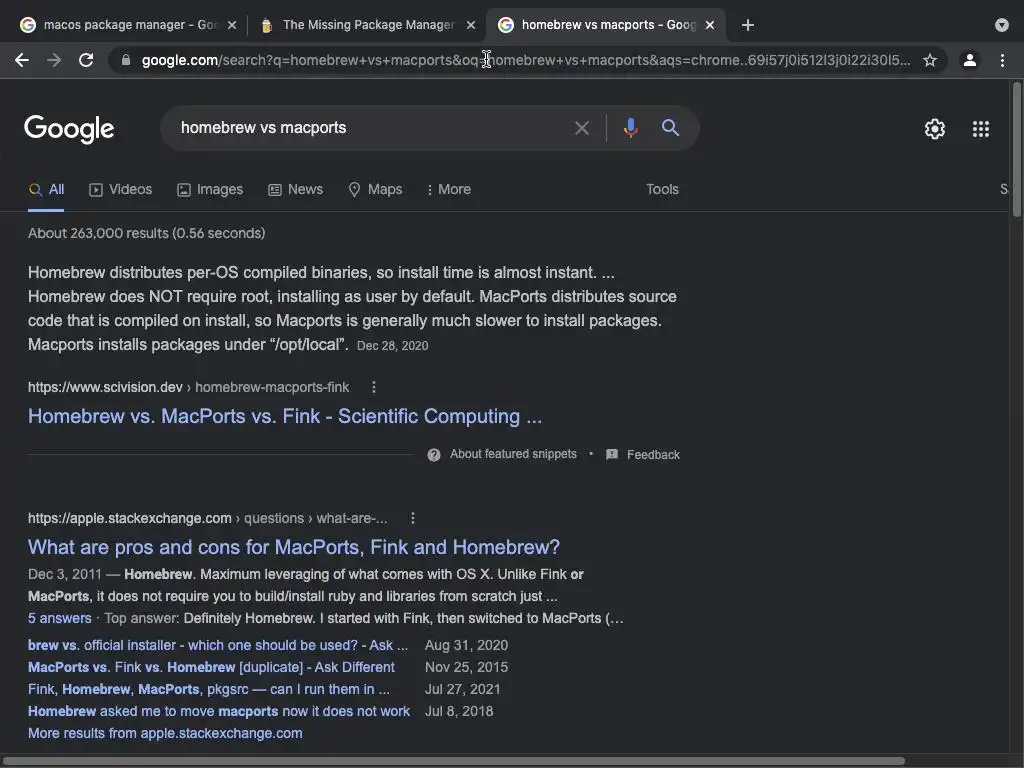
Task: Bookmark this page with the star icon
Action: tap(930, 60)
